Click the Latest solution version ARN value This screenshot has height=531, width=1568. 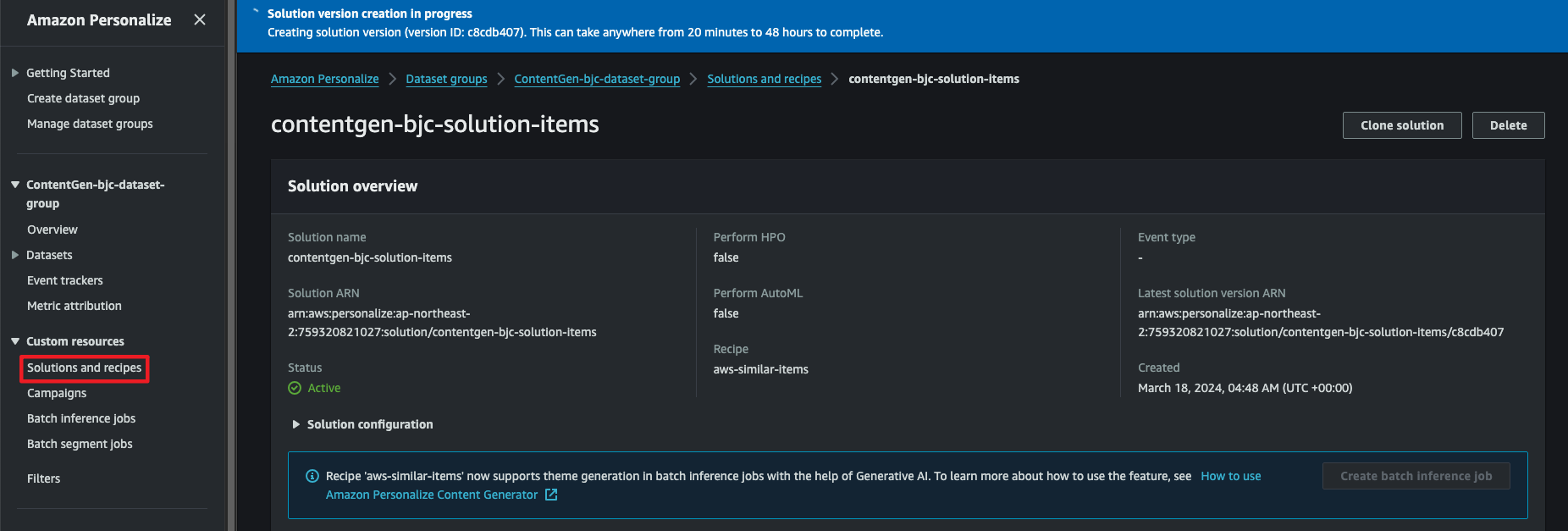pyautogui.click(x=1321, y=323)
